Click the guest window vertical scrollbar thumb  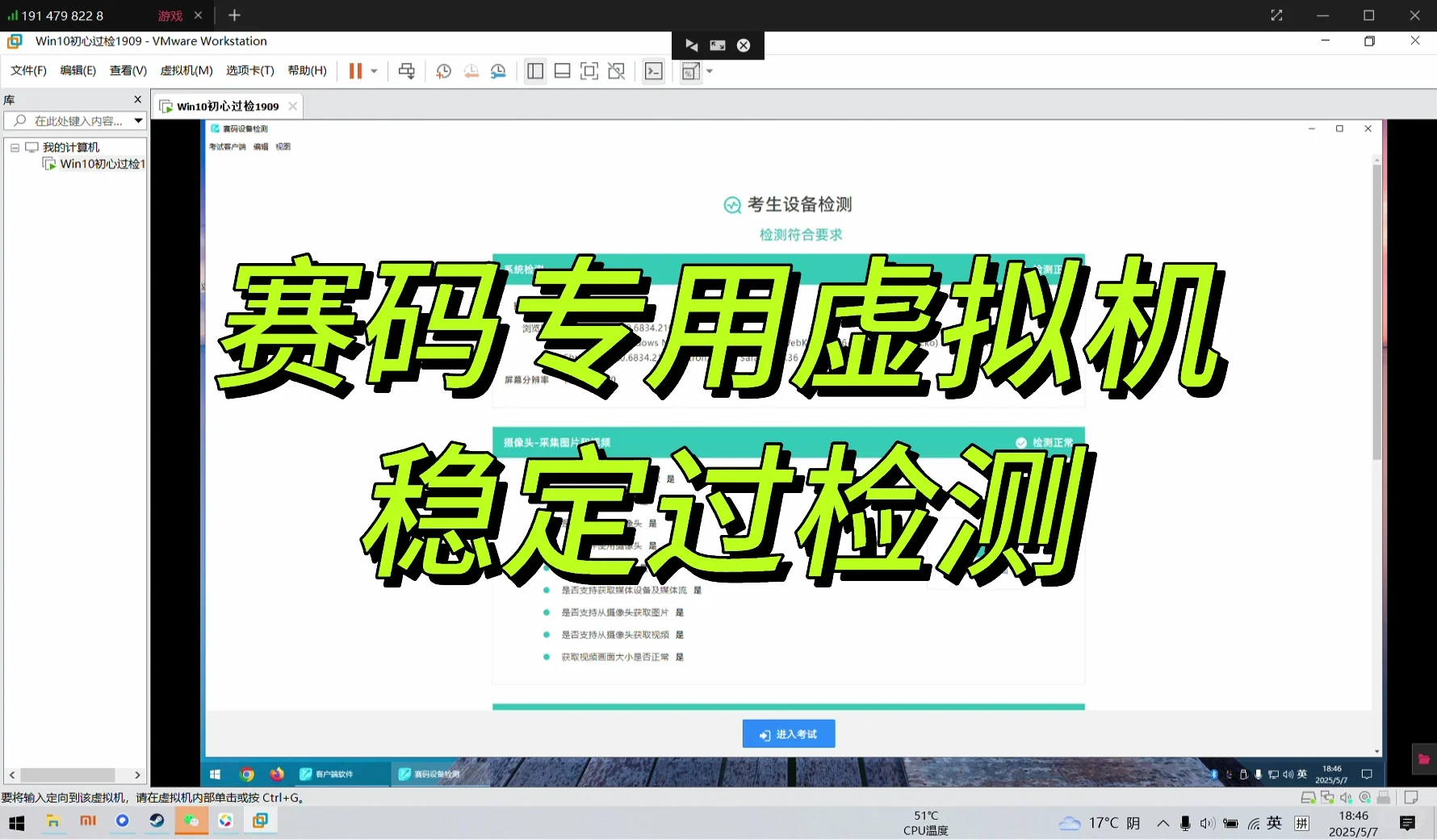click(1377, 312)
